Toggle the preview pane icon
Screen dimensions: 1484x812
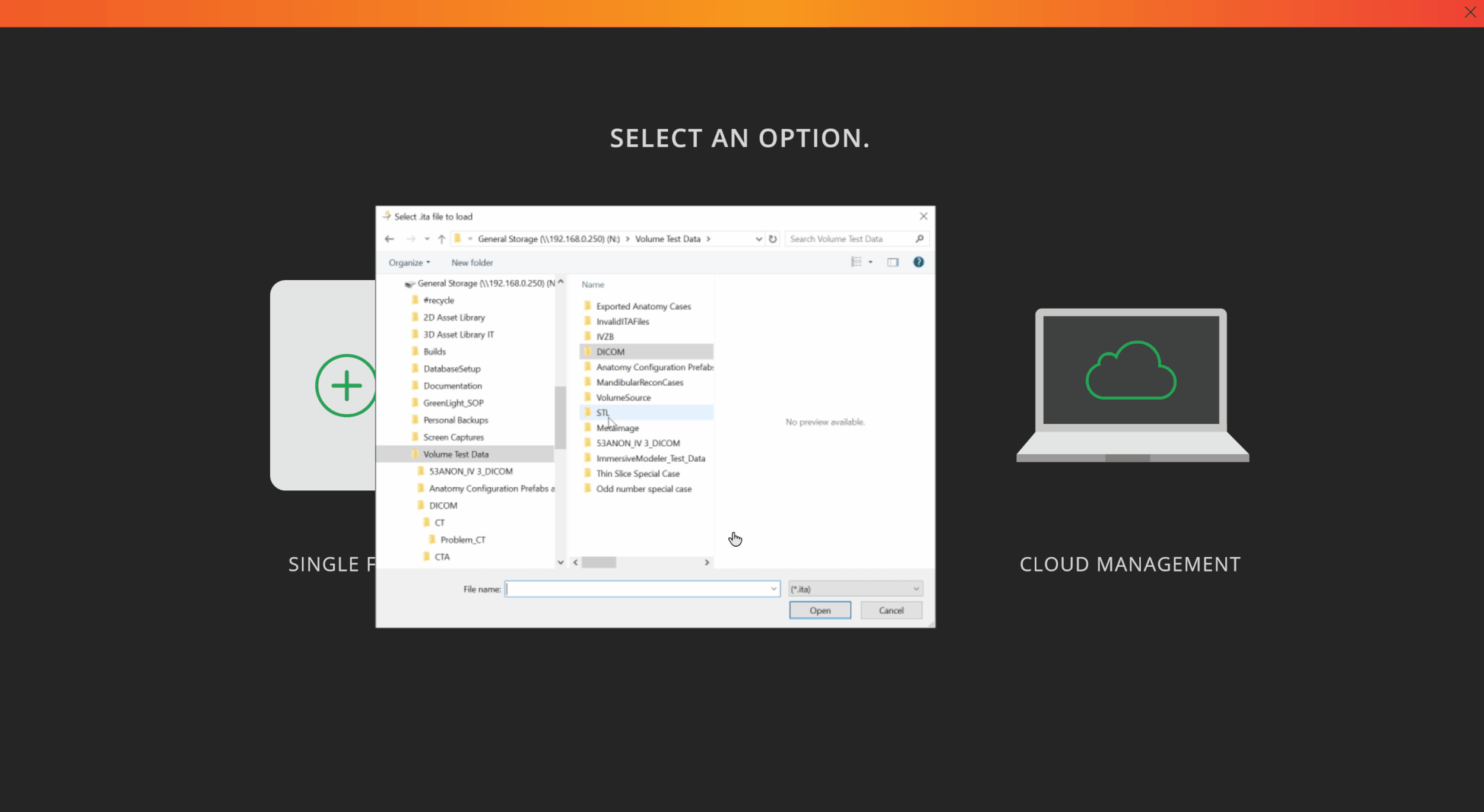pos(892,262)
